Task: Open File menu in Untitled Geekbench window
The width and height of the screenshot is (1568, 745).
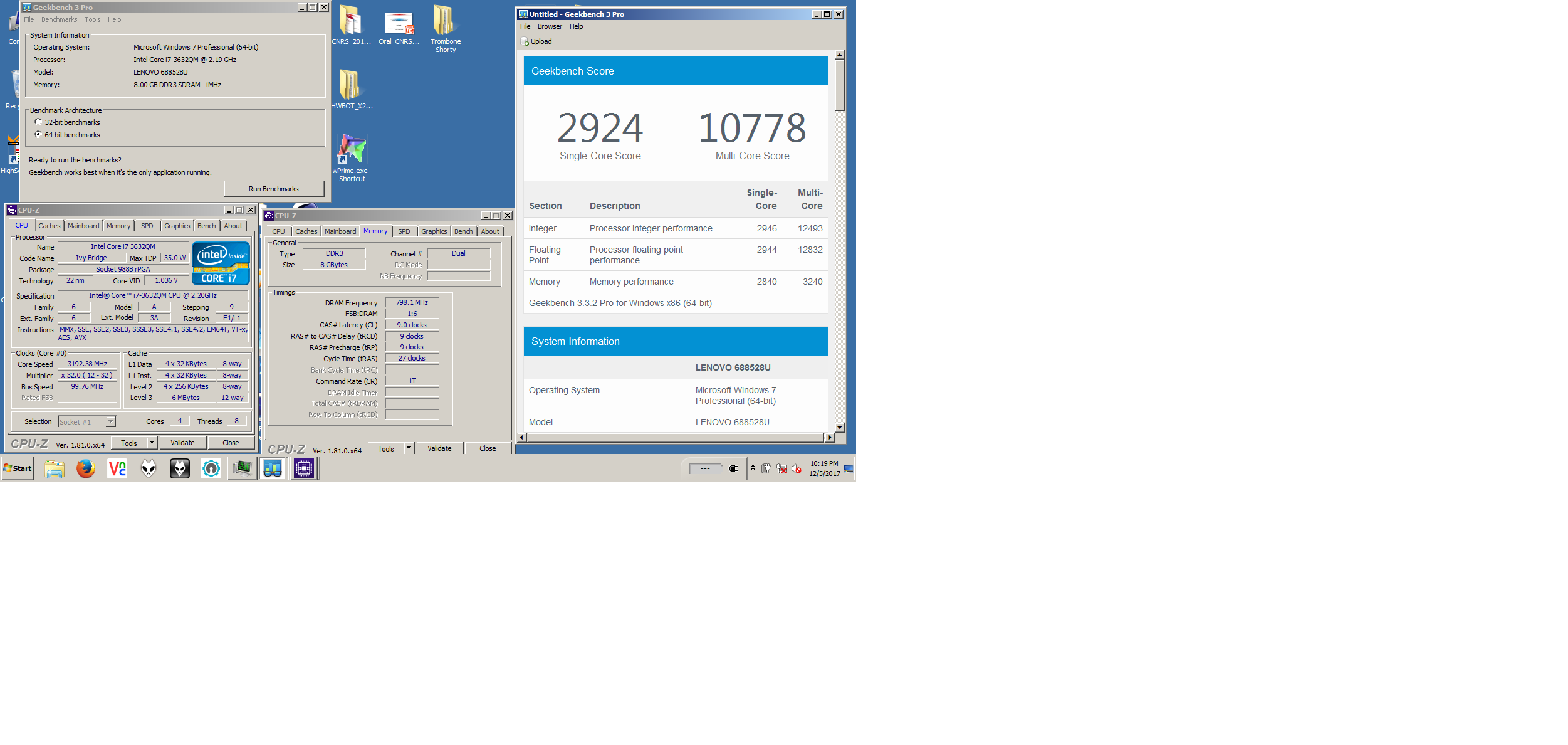Action: click(x=525, y=26)
